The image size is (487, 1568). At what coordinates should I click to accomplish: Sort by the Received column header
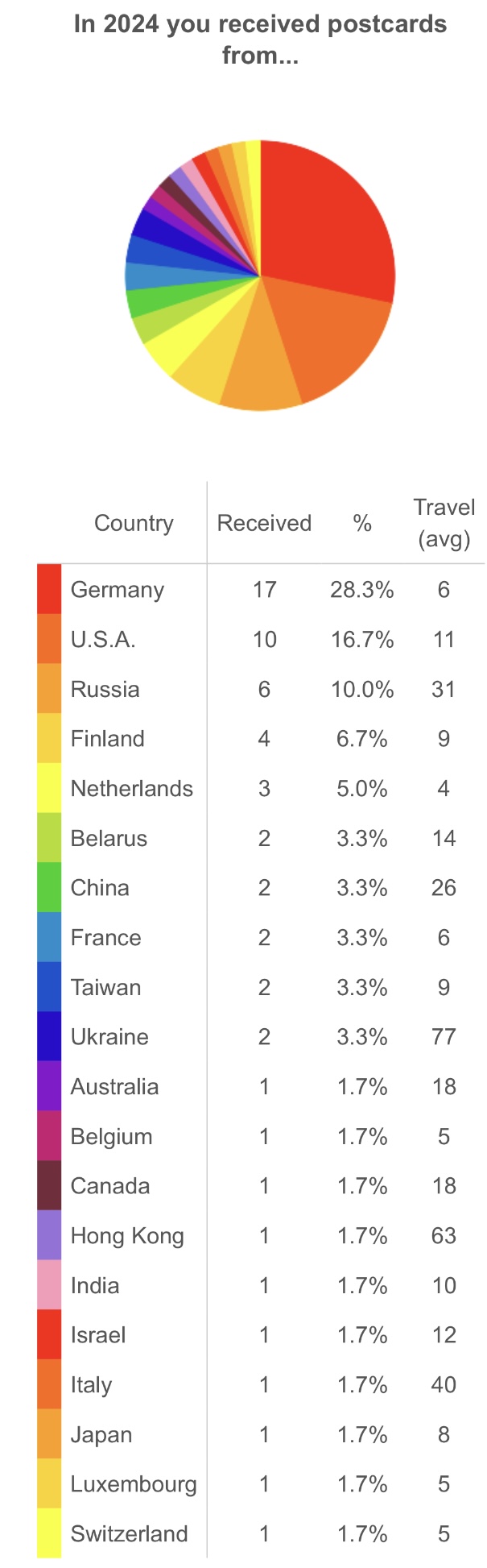(x=264, y=523)
